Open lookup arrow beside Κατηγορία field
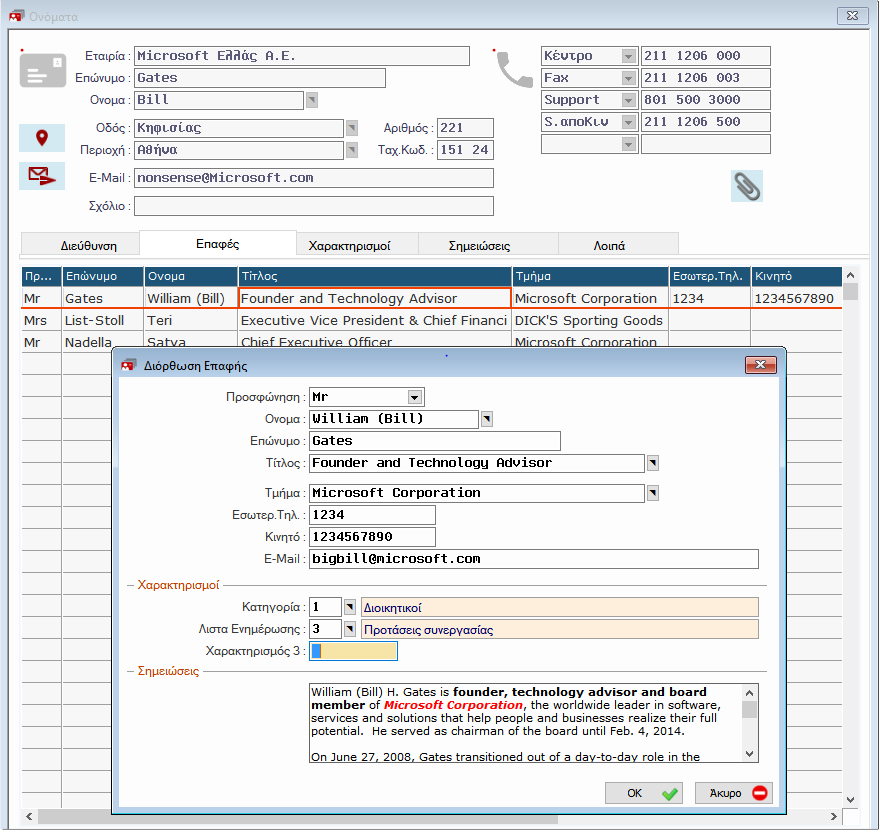The width and height of the screenshot is (879, 830). click(350, 607)
